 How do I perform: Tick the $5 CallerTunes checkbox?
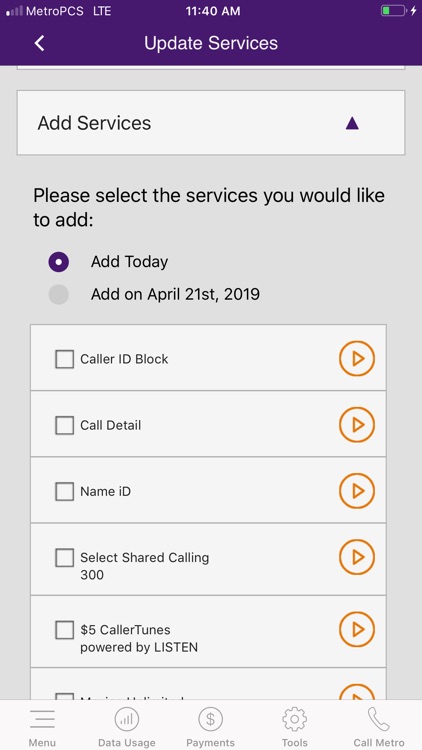[65, 630]
